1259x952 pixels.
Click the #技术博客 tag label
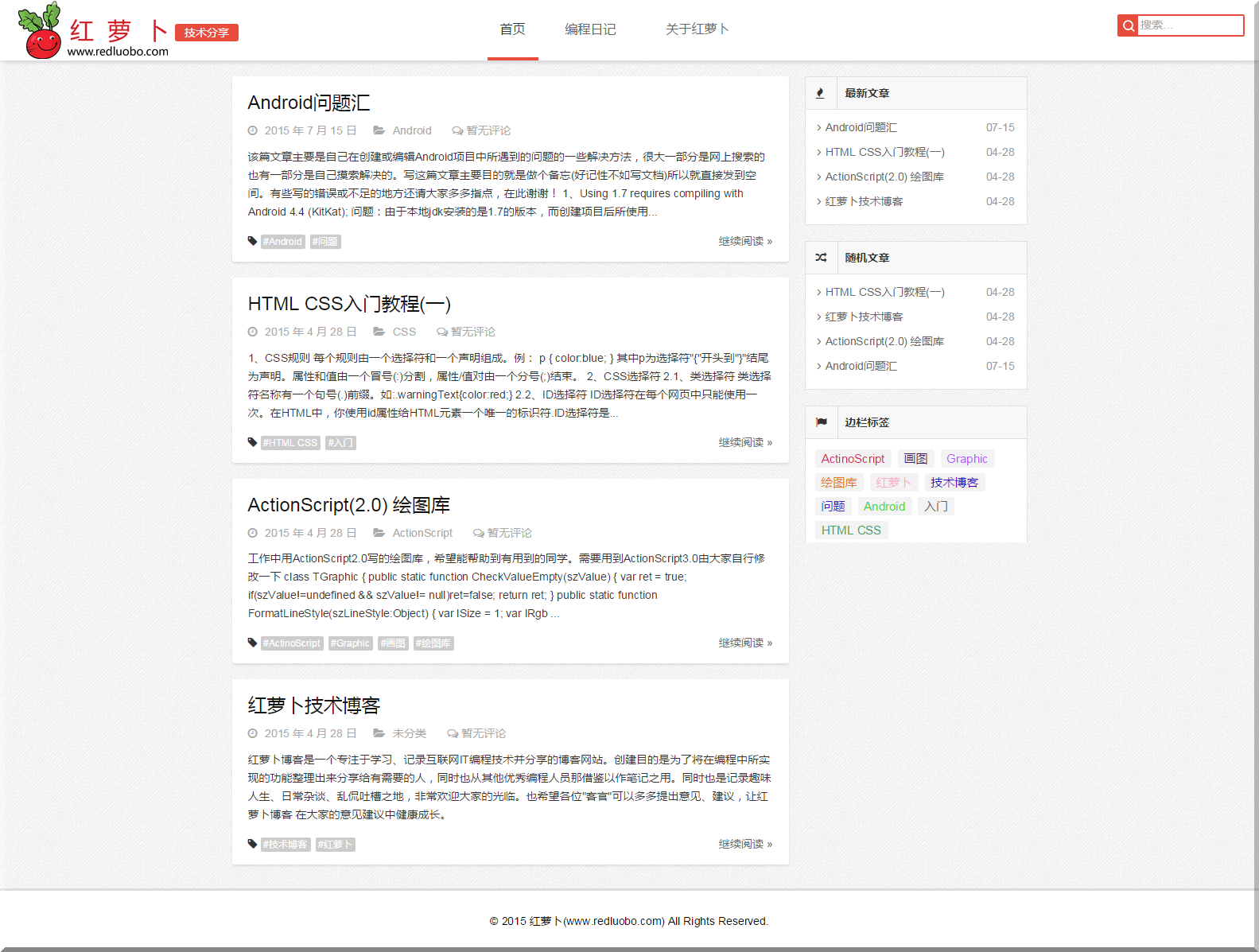click(286, 845)
